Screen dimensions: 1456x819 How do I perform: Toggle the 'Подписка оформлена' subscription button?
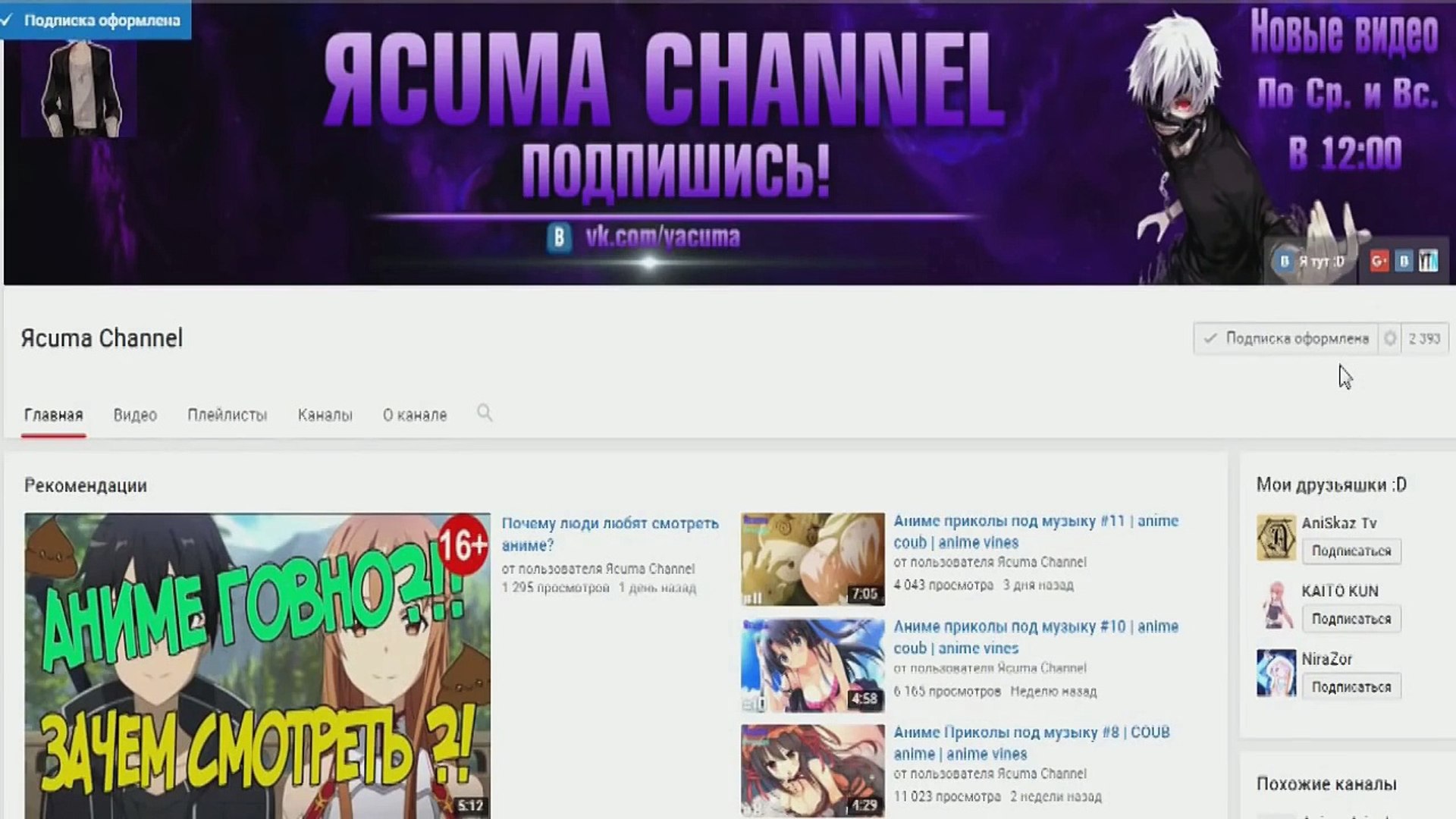coord(1286,338)
